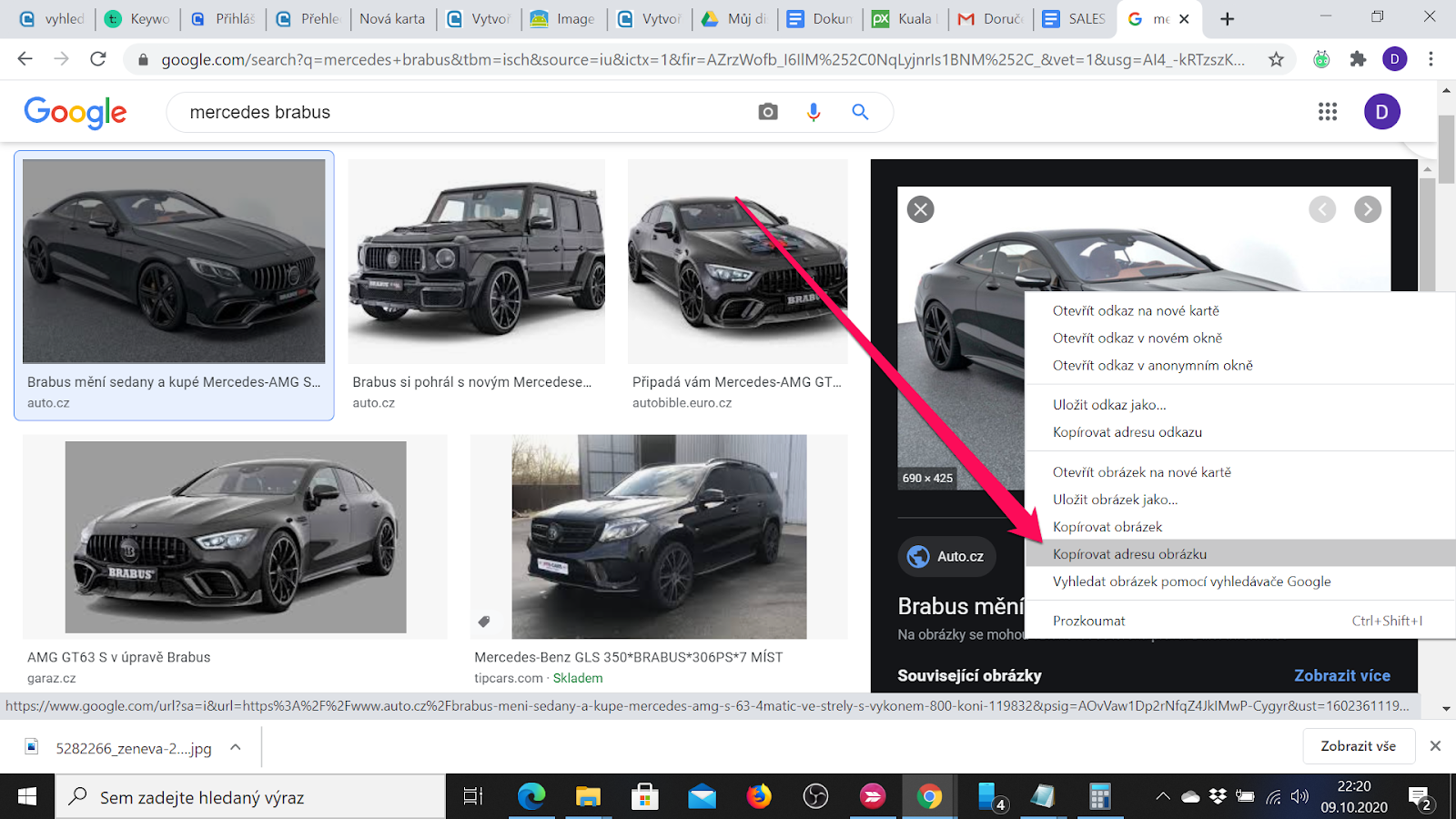
Task: Open the Připadá vám Mercedes-AMG GT thumbnail
Action: point(737,262)
